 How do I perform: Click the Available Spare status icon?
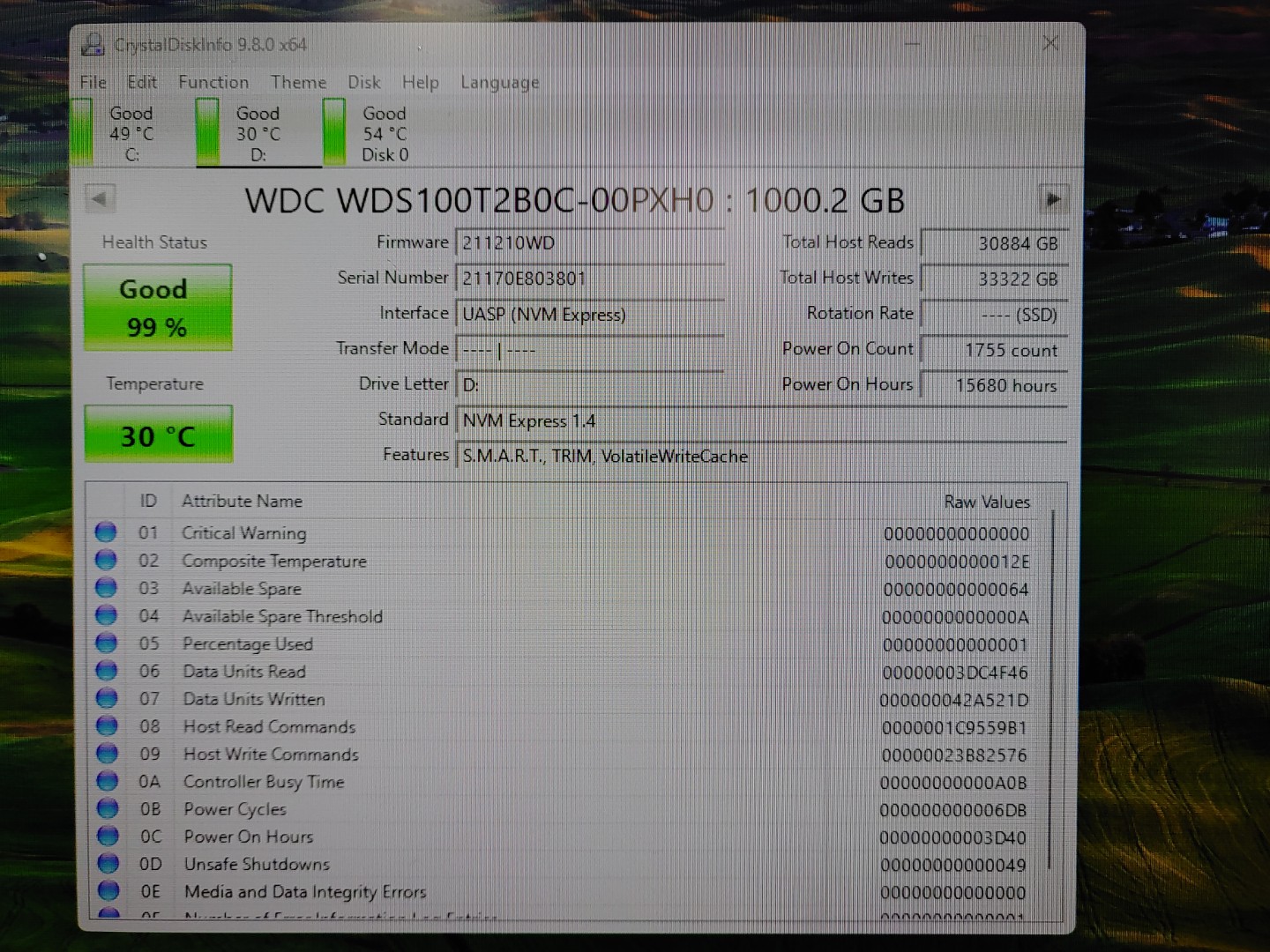click(x=106, y=587)
